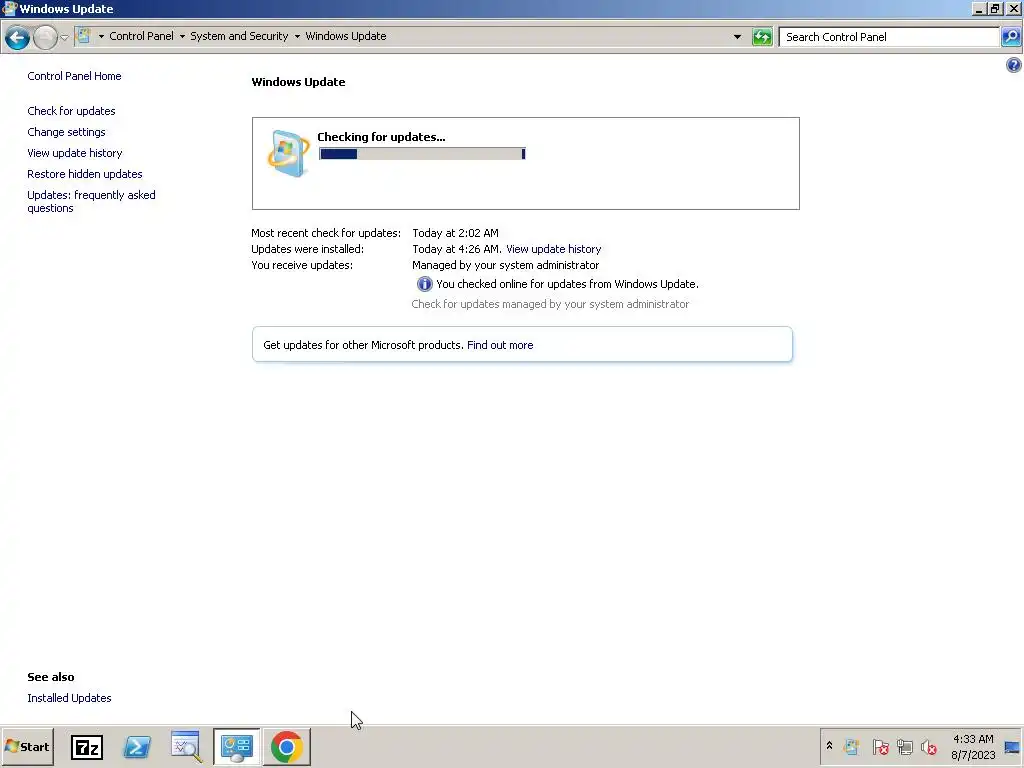Screen dimensions: 1024x768
Task: Click the blue information icon
Action: pyautogui.click(x=424, y=284)
